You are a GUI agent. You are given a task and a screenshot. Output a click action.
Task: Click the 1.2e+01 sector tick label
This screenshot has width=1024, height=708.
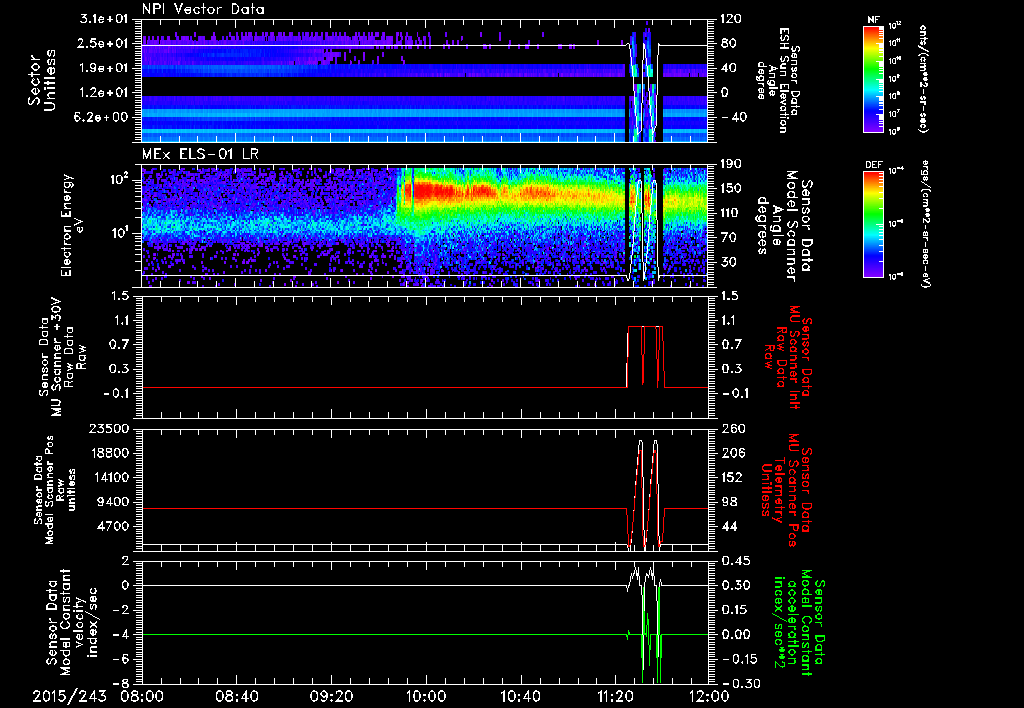point(106,93)
